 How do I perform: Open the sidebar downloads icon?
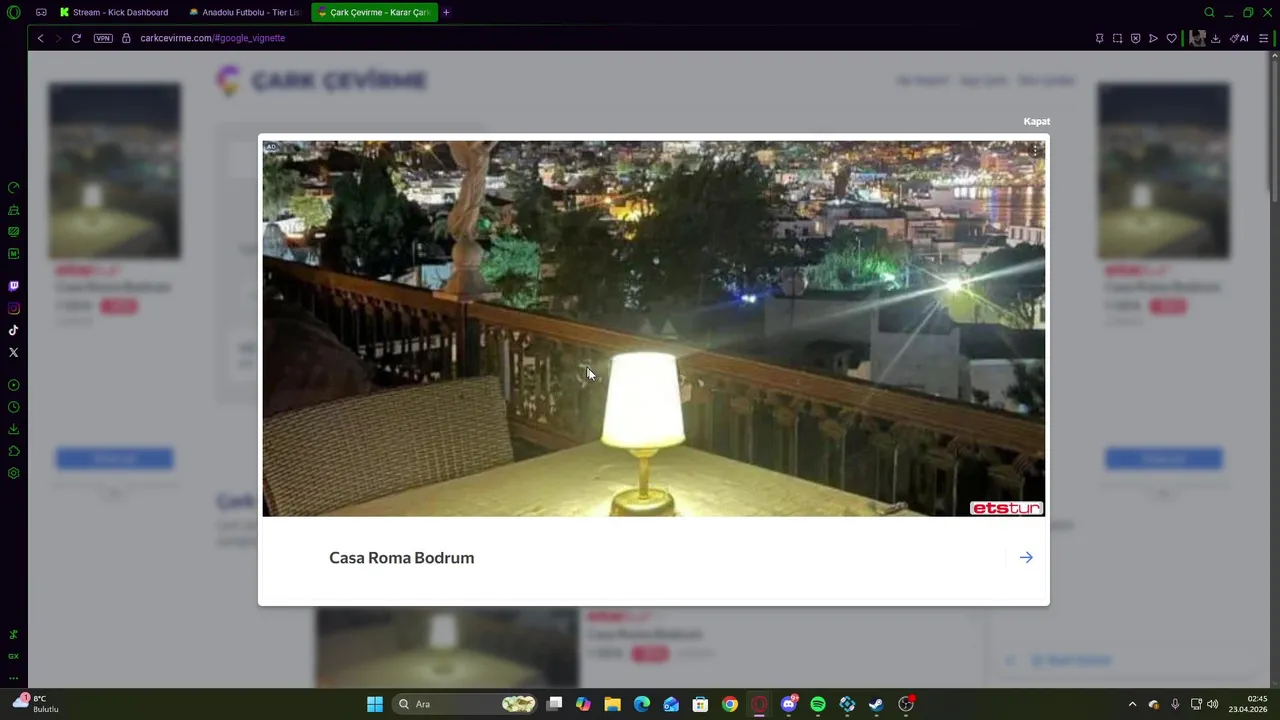pyautogui.click(x=13, y=429)
